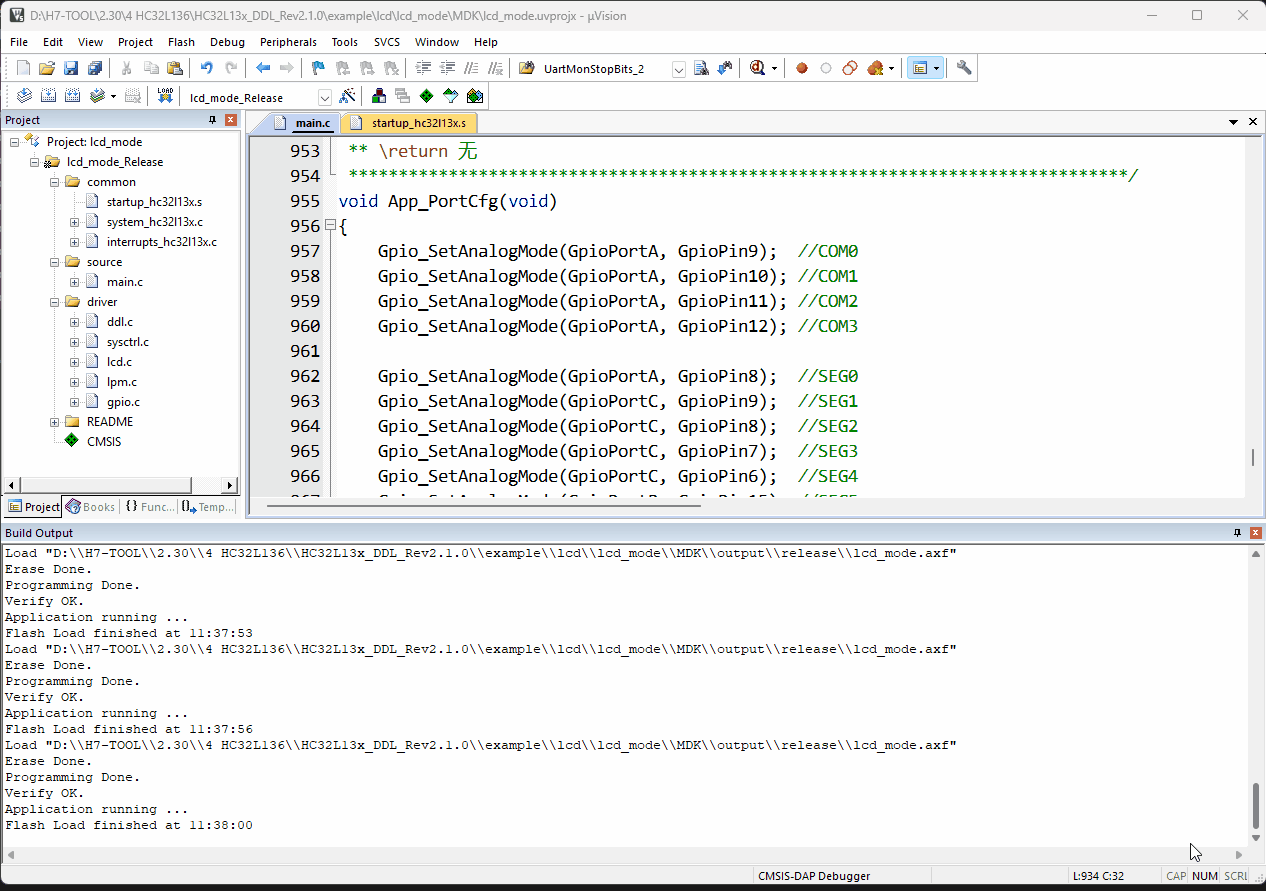This screenshot has width=1266, height=891.
Task: Switch to the startup_hc32l13x.s editor tab
Action: coord(410,123)
